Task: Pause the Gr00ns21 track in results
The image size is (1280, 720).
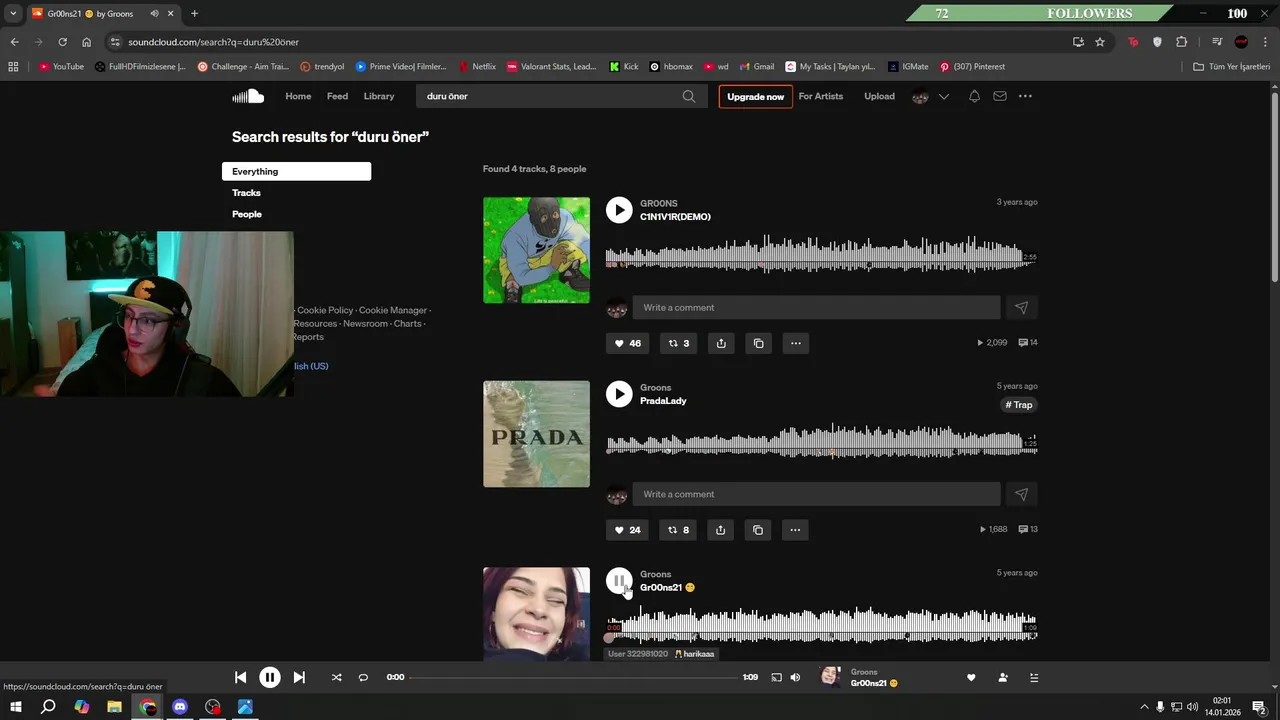Action: click(x=619, y=580)
